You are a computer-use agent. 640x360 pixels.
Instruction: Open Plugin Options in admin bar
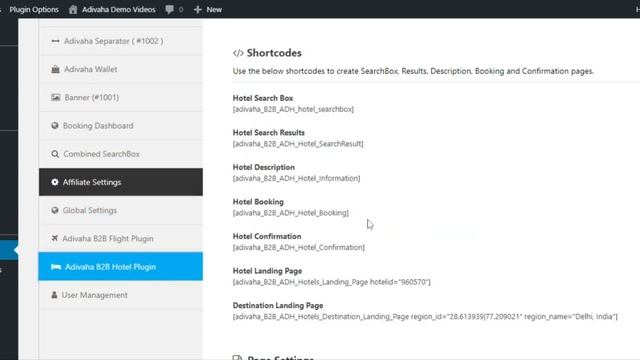click(x=34, y=9)
